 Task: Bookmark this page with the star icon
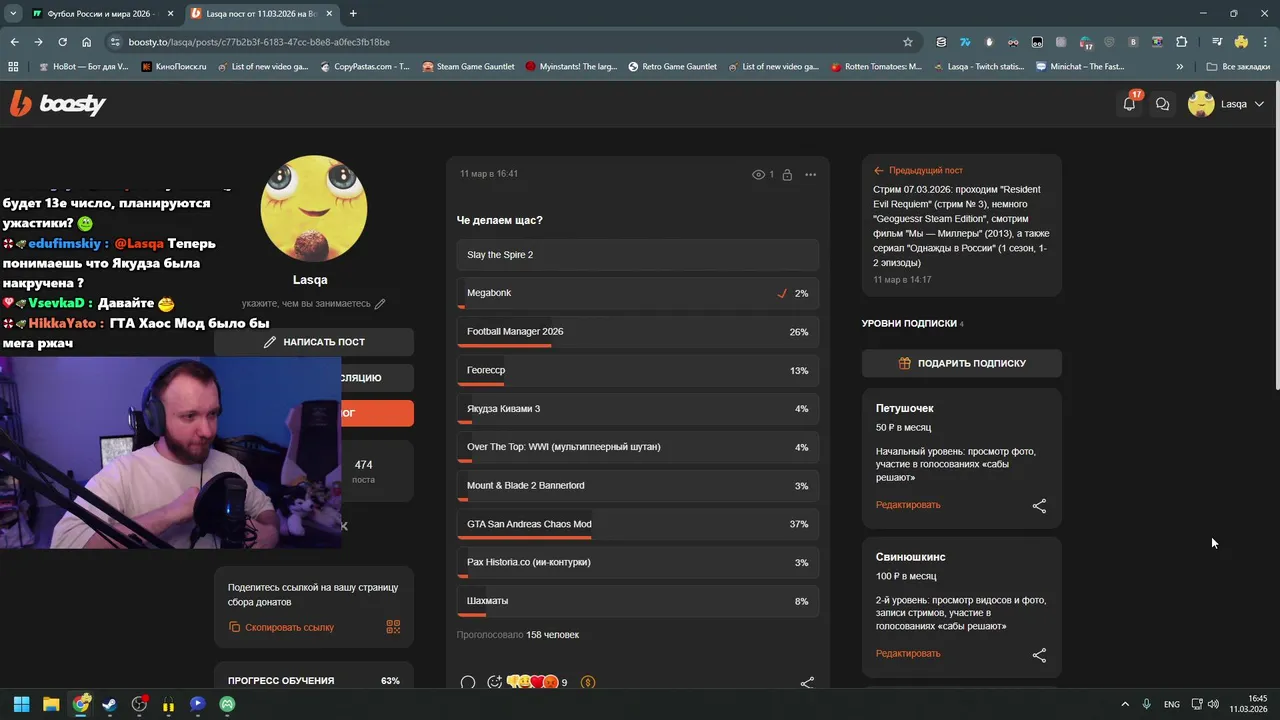pos(908,42)
